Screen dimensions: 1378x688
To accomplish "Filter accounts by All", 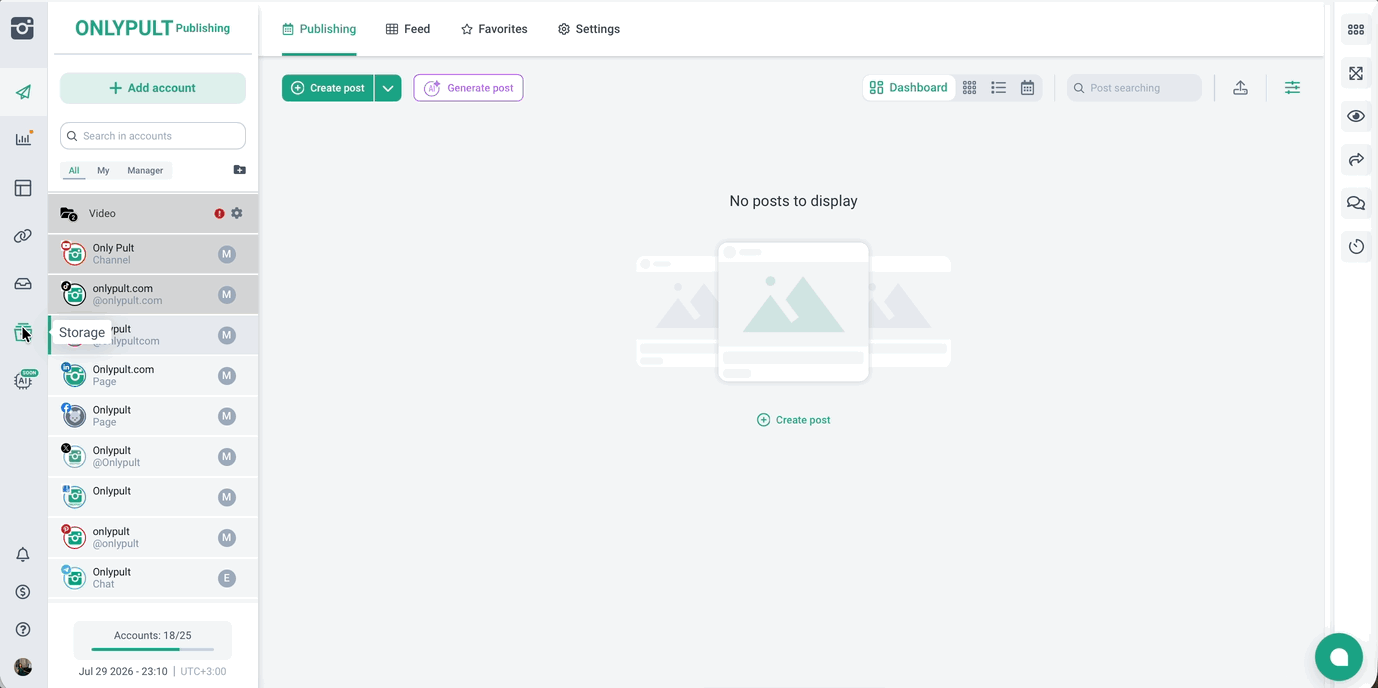I will (74, 170).
